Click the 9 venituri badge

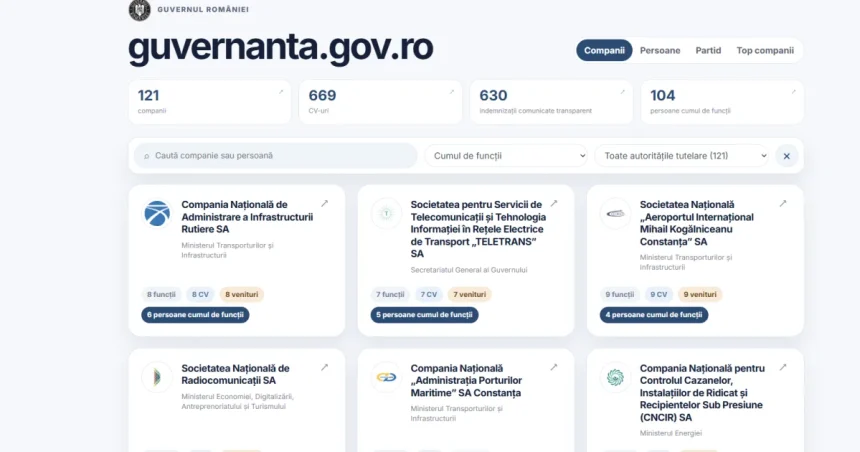point(700,295)
